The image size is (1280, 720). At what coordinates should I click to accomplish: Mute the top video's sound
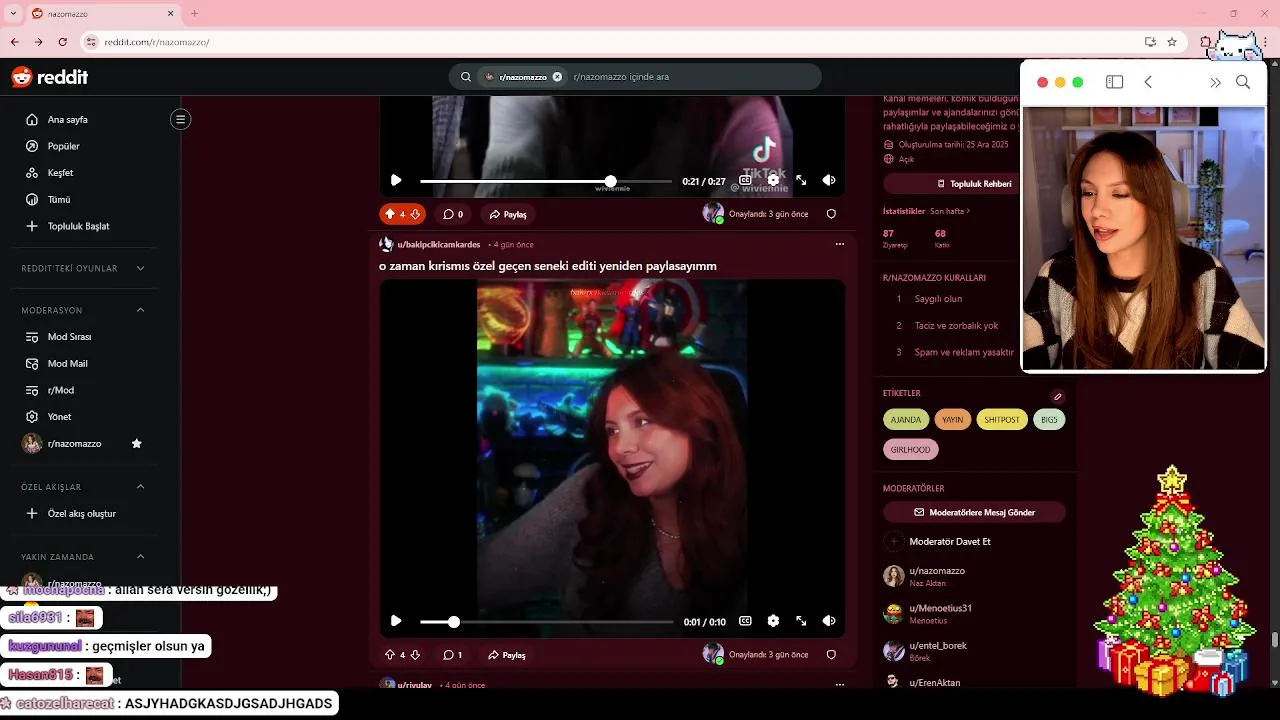tap(829, 181)
